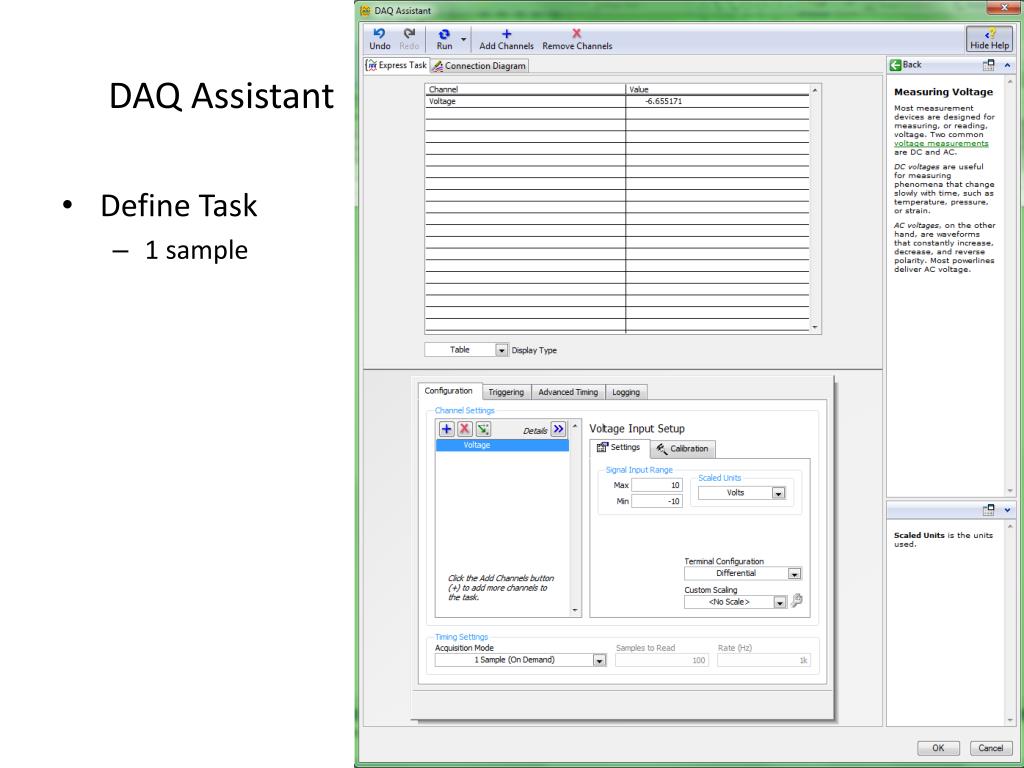Click the blue plus add channel icon
Viewport: 1024px width, 768px height.
(446, 429)
